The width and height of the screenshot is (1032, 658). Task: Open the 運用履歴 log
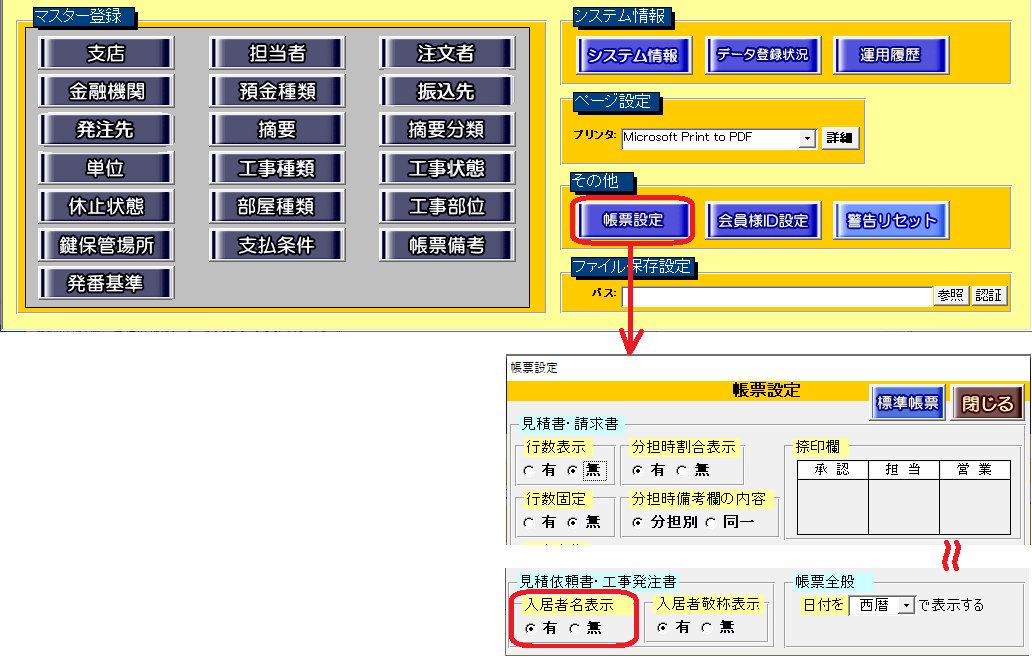890,56
